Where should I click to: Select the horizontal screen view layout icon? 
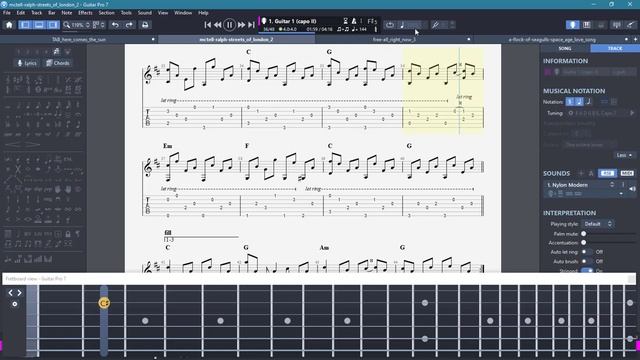click(39, 25)
